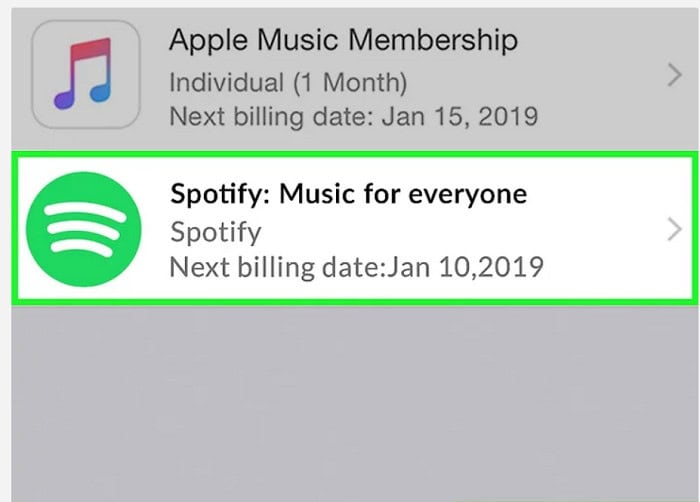Select the Apple Music Membership title
700x502 pixels.
[343, 41]
